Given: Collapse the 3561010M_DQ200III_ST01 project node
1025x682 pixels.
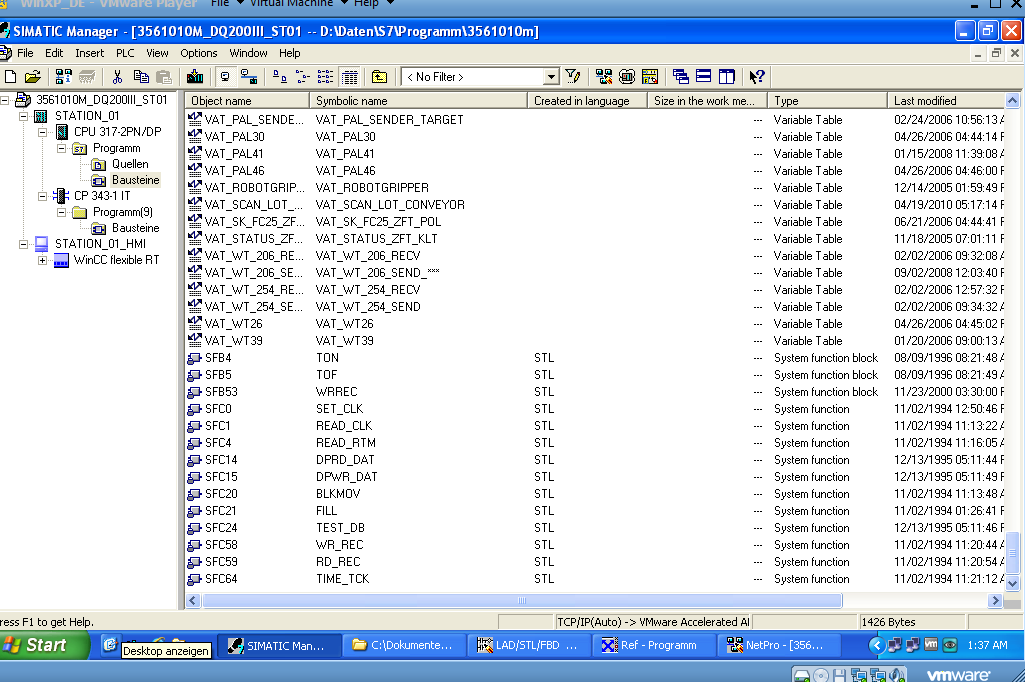Looking at the screenshot, I should coord(5,100).
